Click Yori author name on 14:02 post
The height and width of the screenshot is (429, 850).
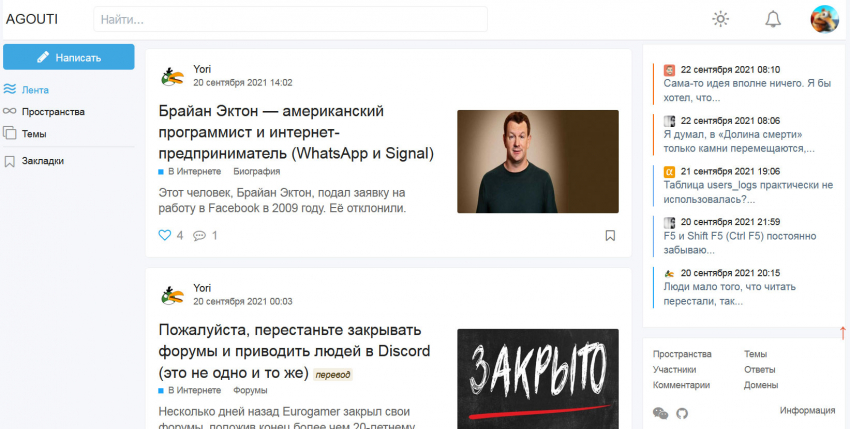click(x=202, y=69)
